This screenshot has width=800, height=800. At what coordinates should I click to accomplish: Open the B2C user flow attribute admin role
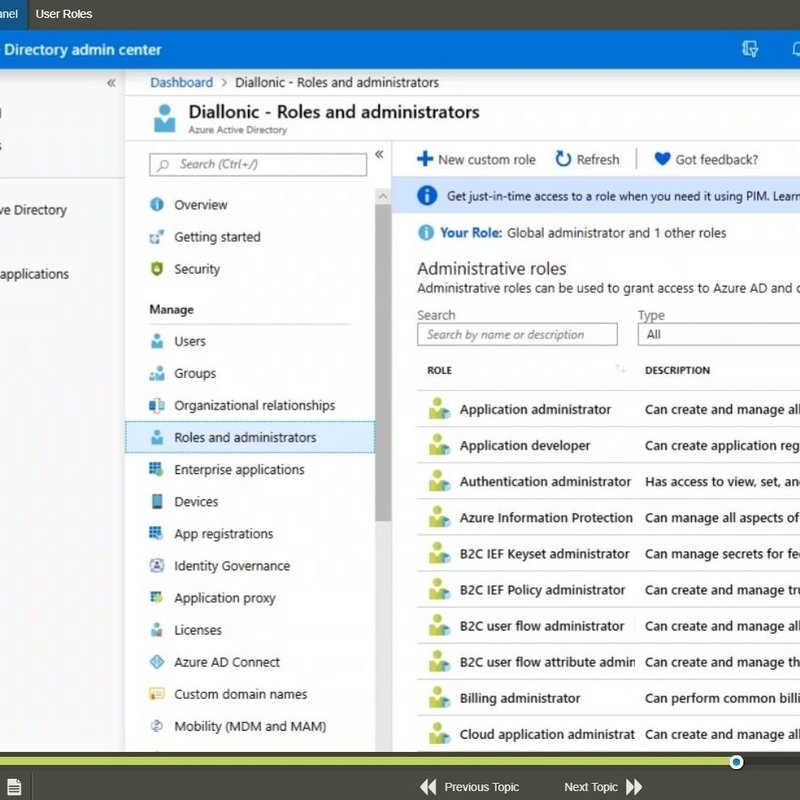click(x=547, y=662)
